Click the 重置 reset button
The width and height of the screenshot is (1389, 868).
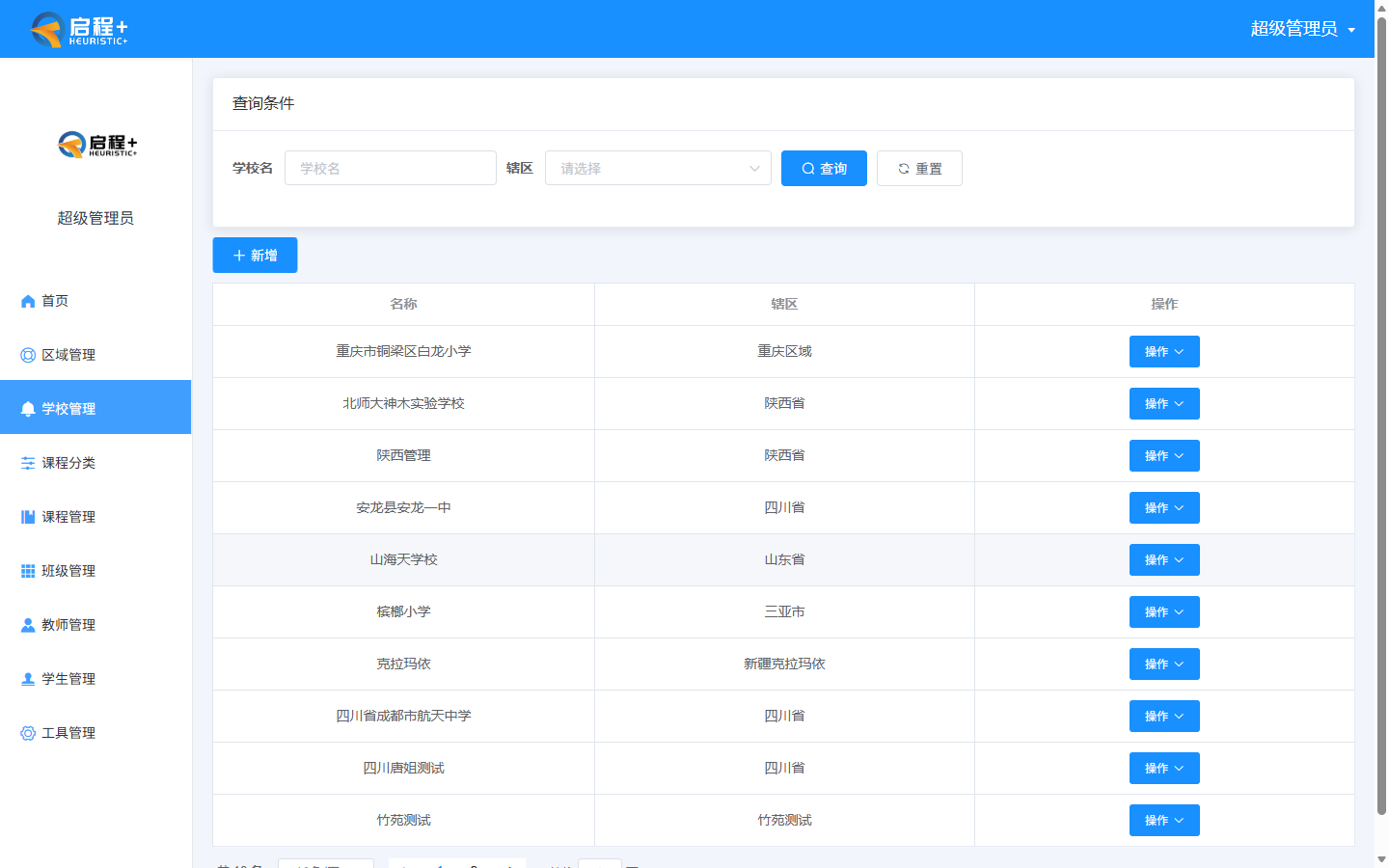919,168
